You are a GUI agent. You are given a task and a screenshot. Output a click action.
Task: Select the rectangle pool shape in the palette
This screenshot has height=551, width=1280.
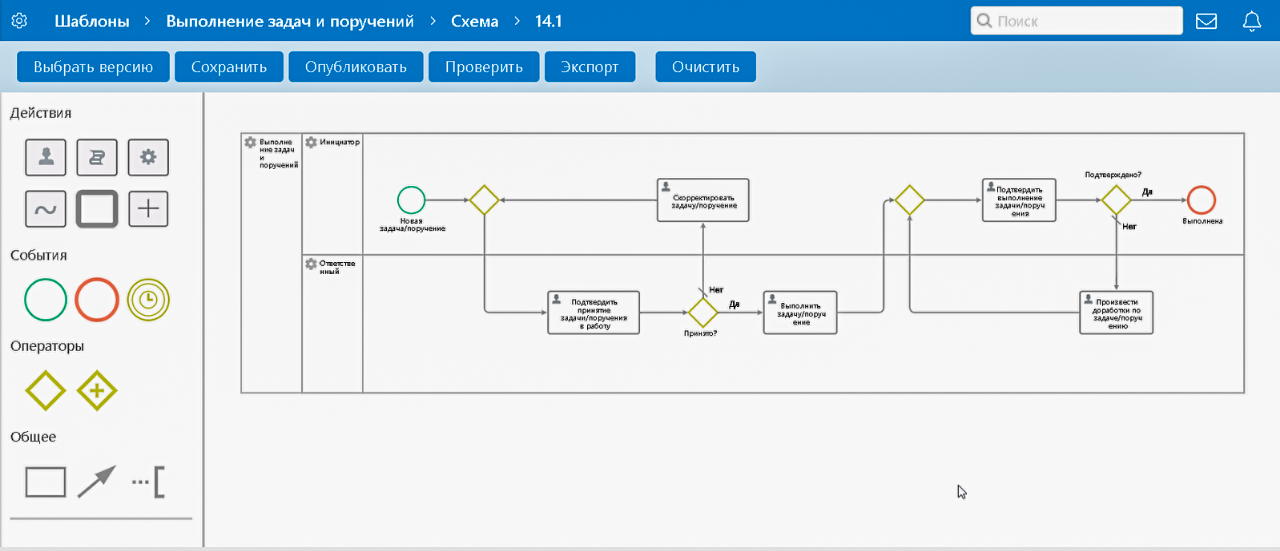pos(46,482)
